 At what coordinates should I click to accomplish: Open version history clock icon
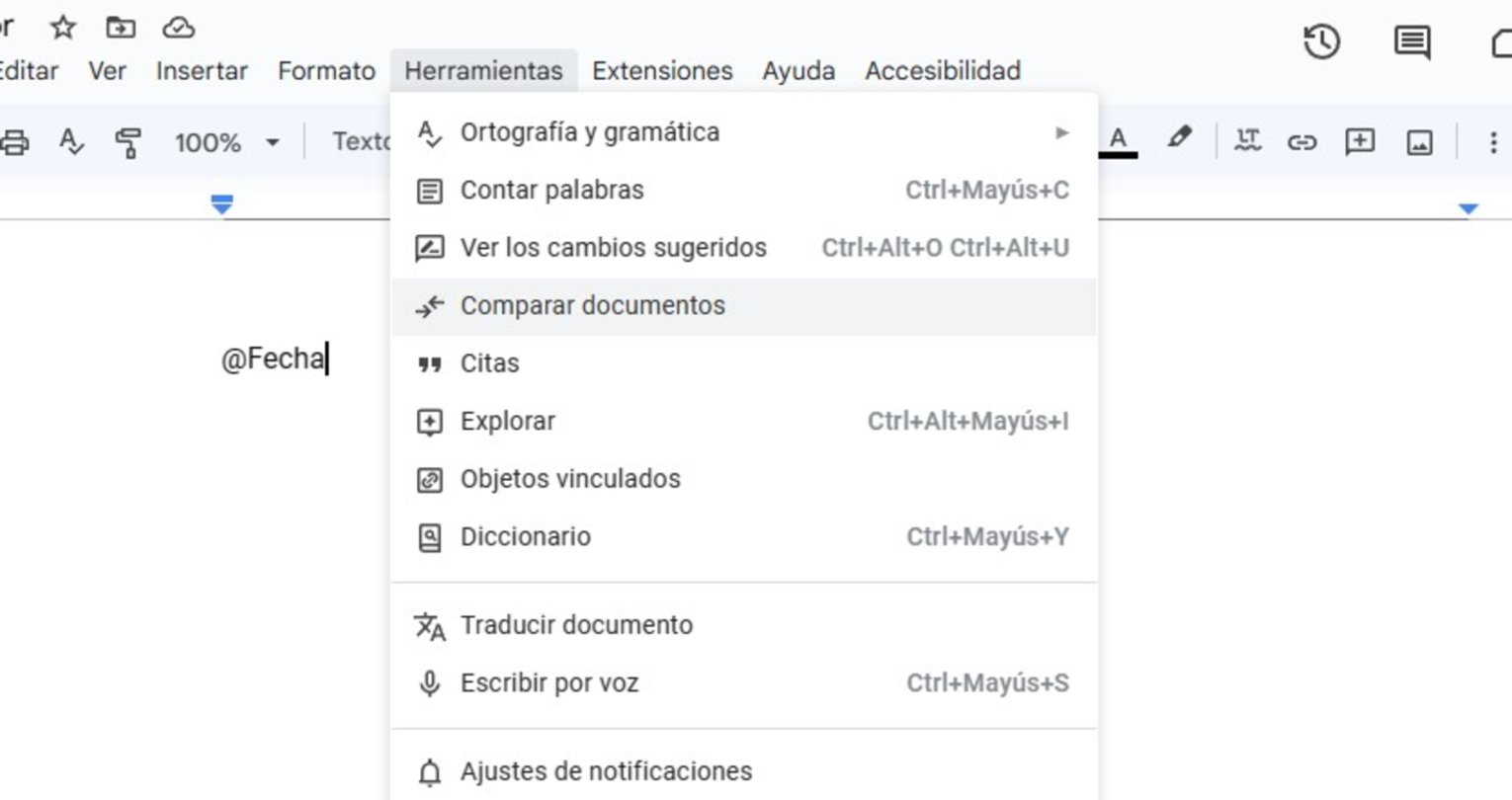tap(1321, 42)
